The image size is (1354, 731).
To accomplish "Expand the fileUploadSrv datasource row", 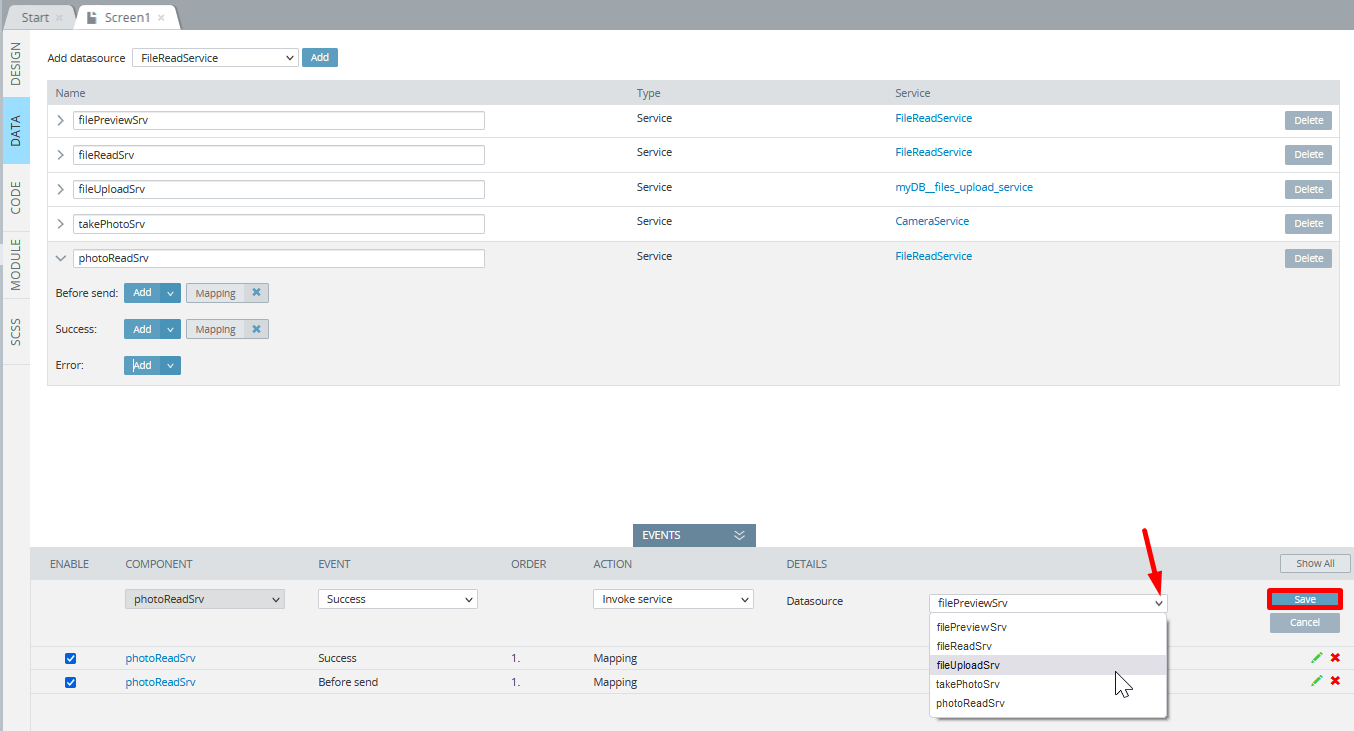I will tap(60, 189).
